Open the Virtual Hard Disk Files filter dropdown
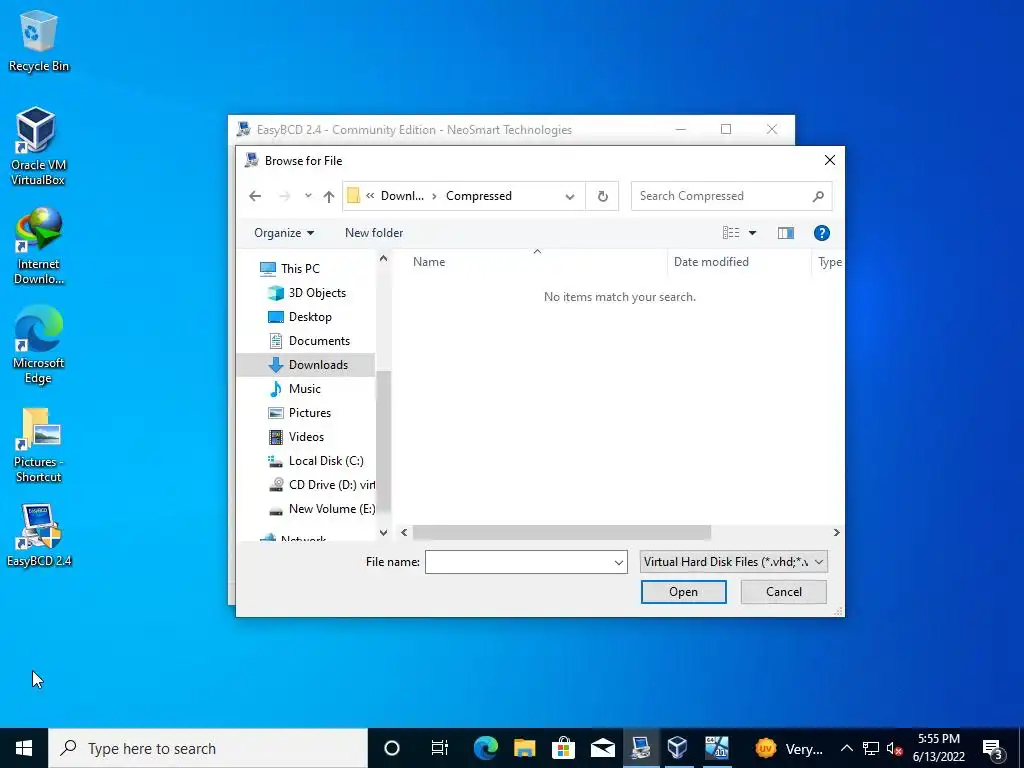This screenshot has width=1024, height=768. click(x=734, y=562)
